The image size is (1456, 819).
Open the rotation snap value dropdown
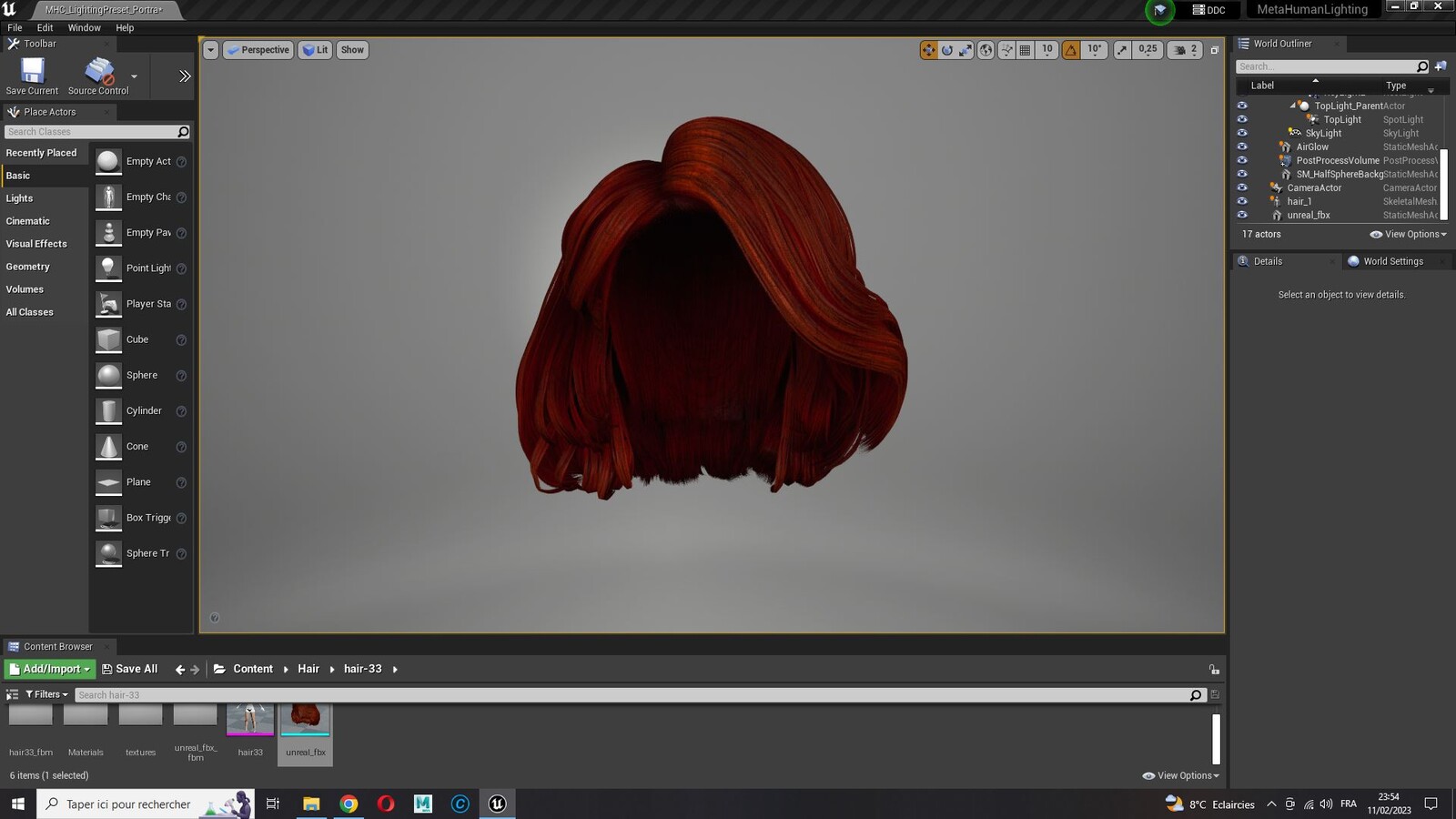[1095, 50]
